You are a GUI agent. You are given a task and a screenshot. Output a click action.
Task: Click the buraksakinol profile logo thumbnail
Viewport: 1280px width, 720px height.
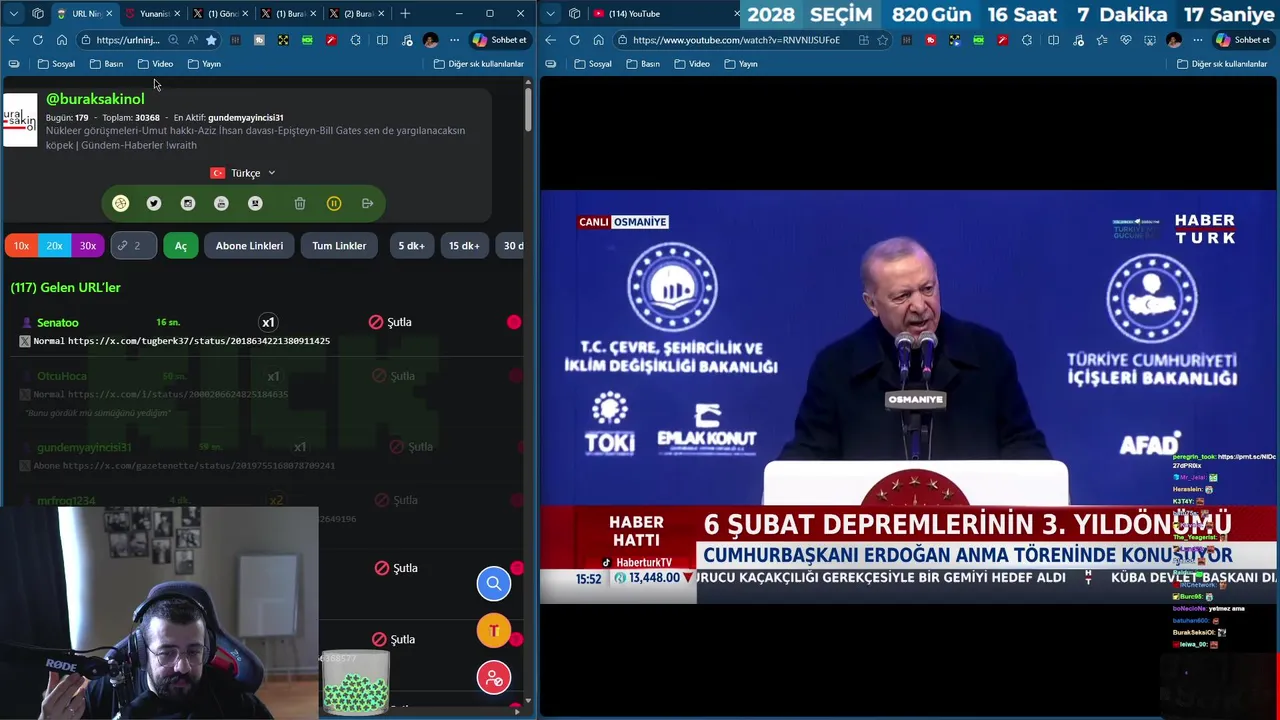coord(20,119)
